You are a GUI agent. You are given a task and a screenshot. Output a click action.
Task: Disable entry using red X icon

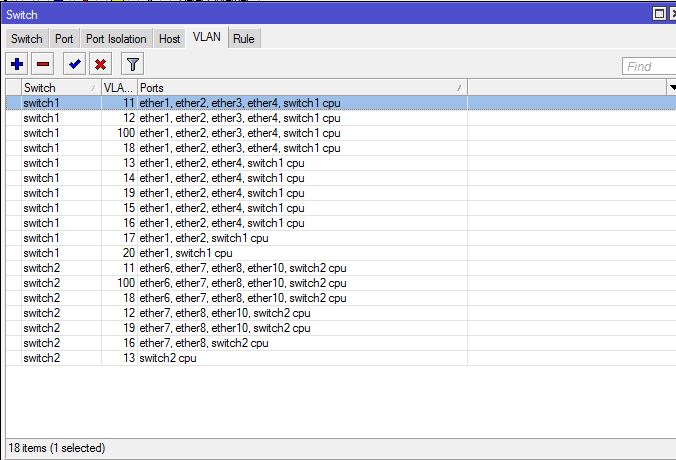100,64
